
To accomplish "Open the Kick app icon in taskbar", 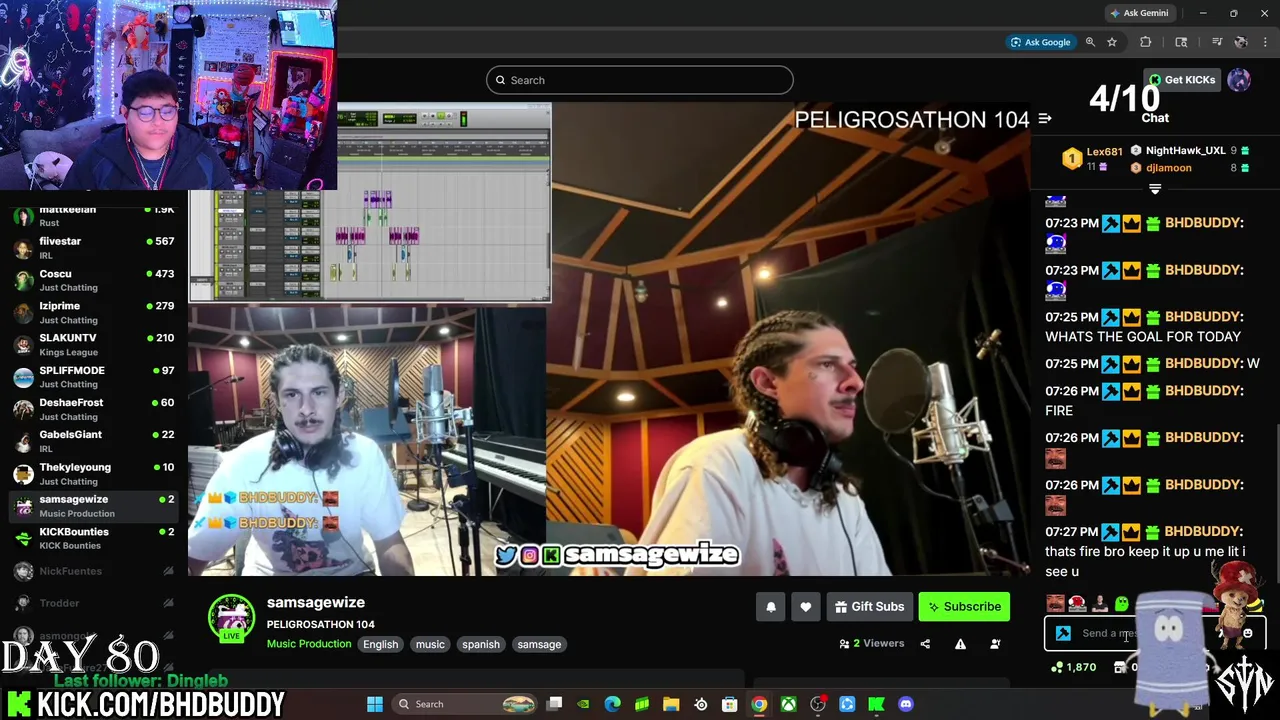I will coord(876,704).
